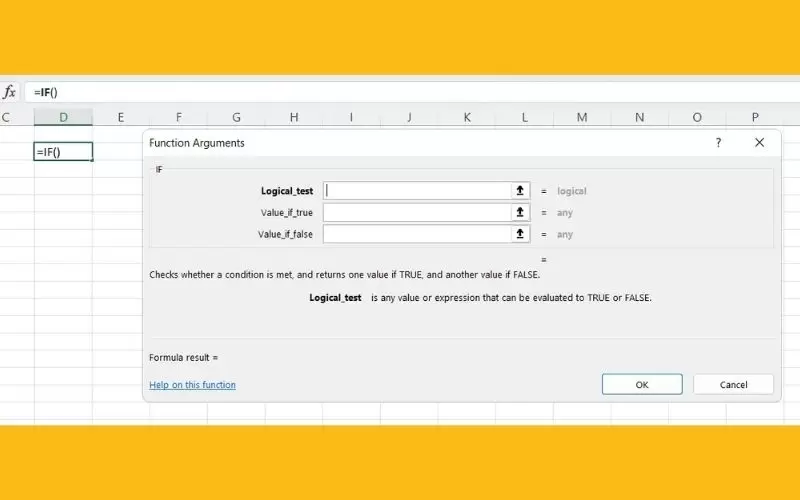Select column L header

coord(524,117)
